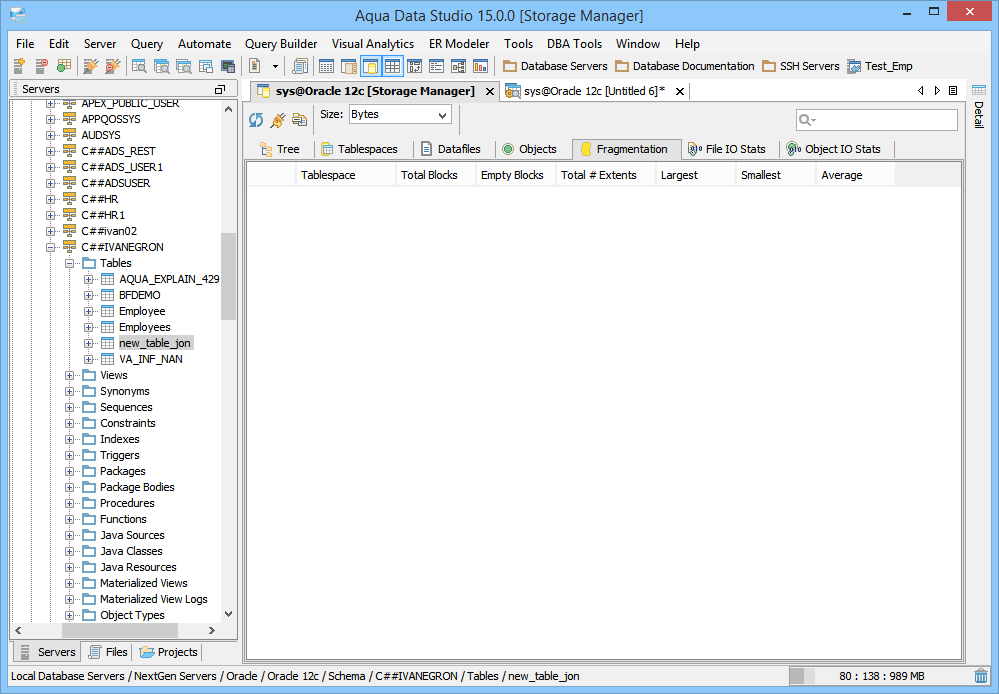Viewport: 999px width, 694px height.
Task: Open the Query Builder menu
Action: coord(281,44)
